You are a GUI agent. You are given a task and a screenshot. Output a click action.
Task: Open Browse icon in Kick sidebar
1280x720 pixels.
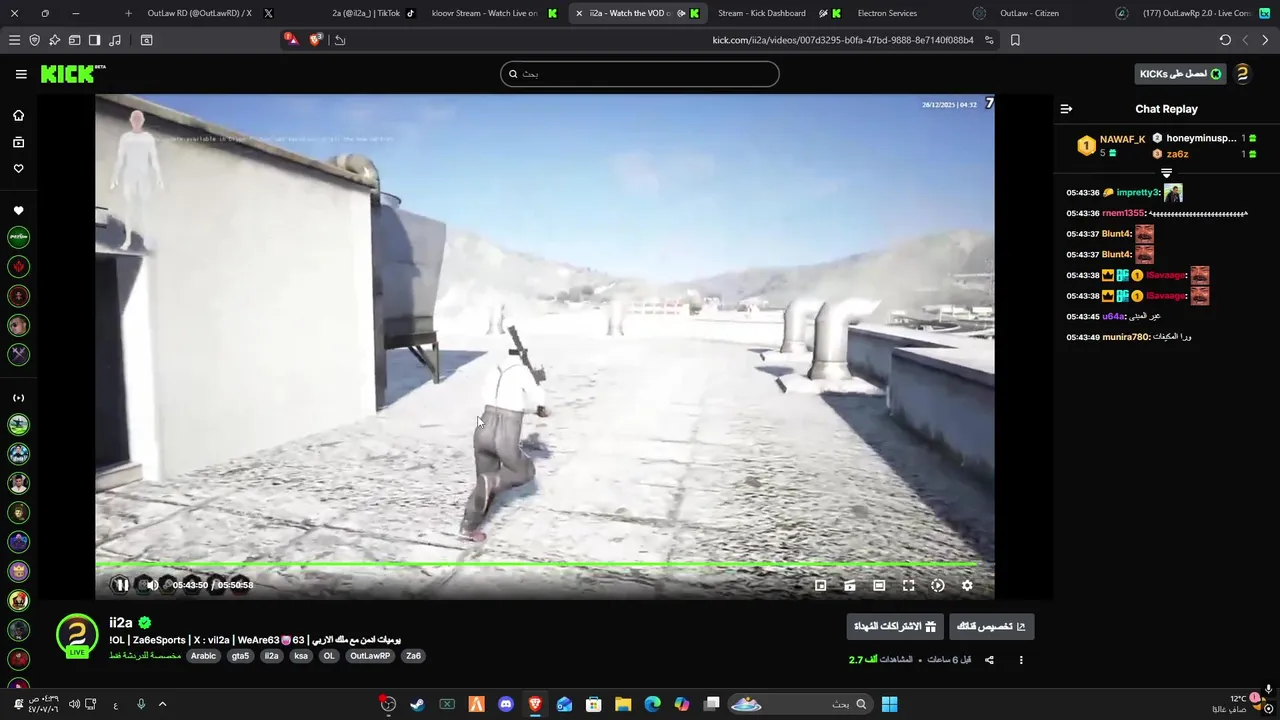(18, 142)
